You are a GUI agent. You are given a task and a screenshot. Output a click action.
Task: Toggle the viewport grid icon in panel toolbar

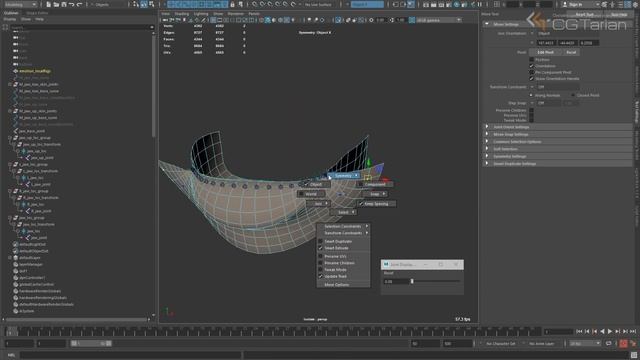tap(213, 20)
